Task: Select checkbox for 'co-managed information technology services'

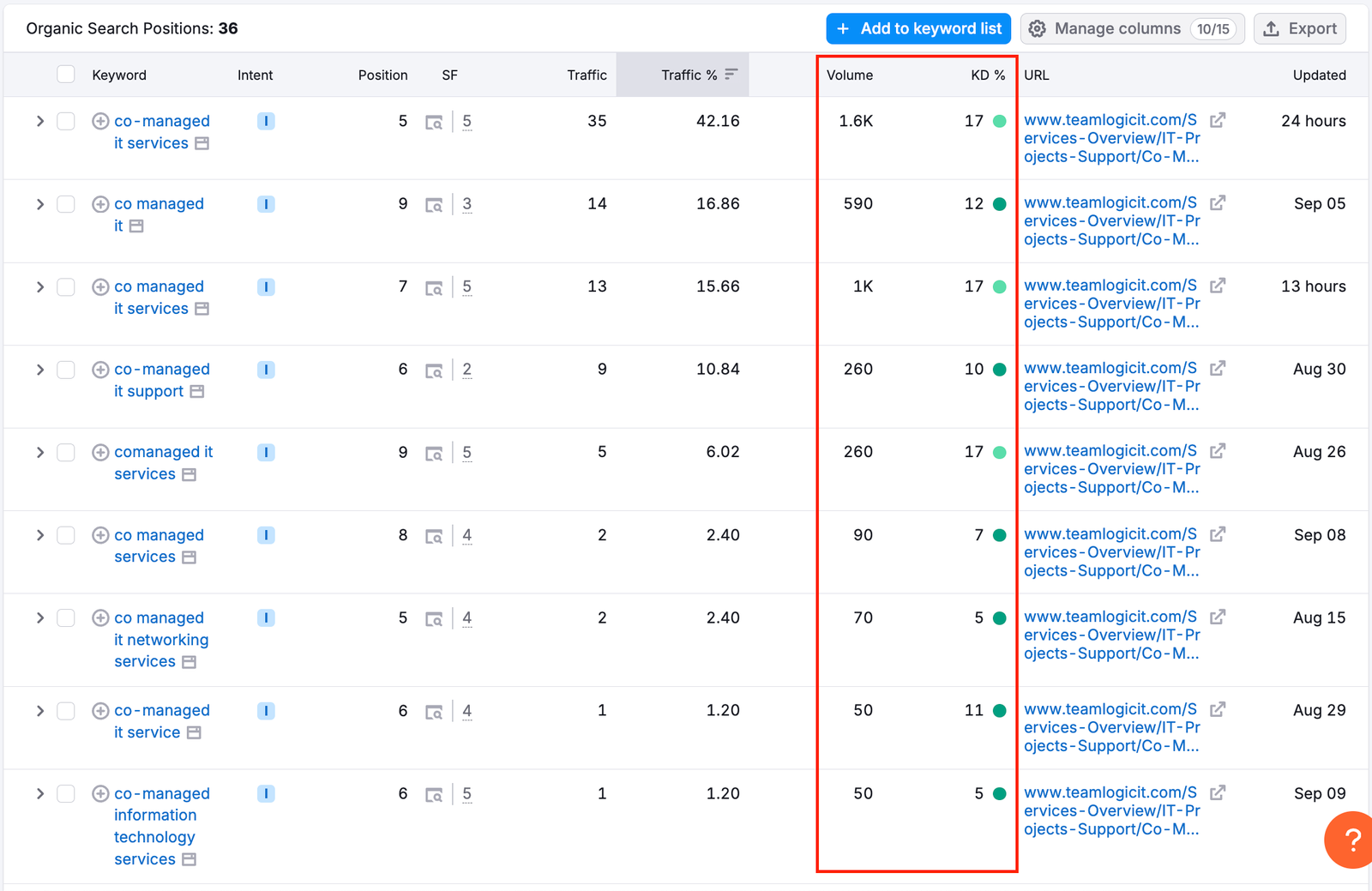Action: tap(66, 794)
